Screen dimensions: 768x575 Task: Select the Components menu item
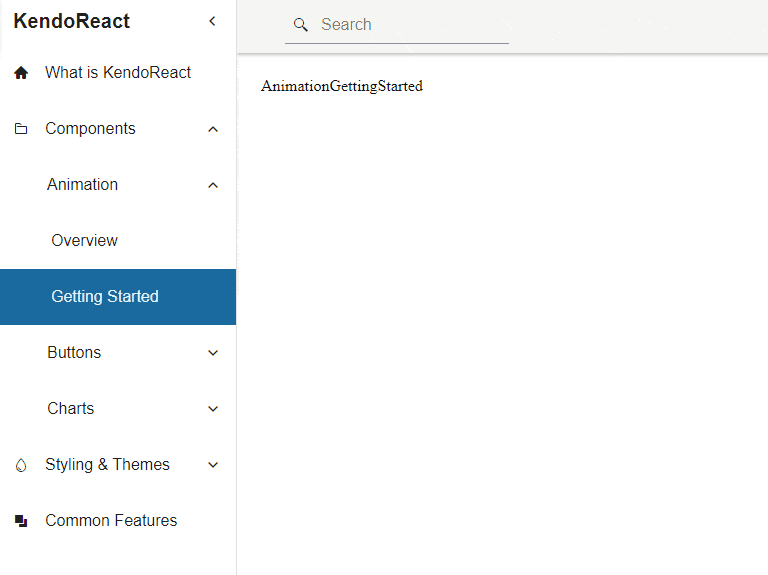[118, 129]
